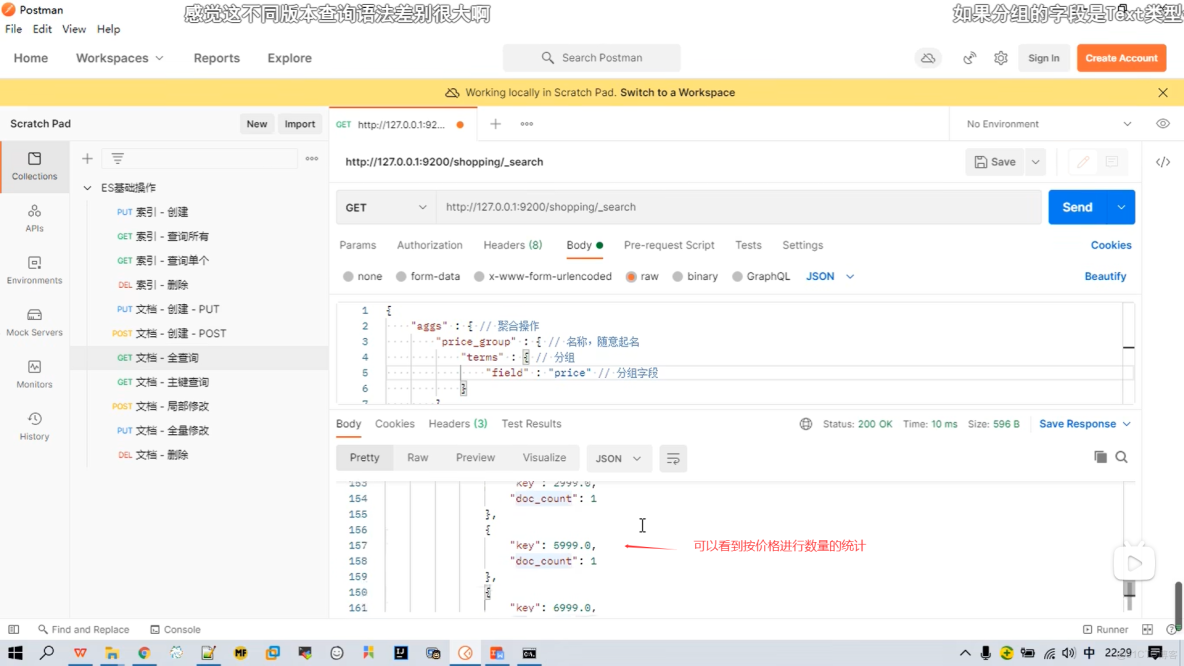
Task: Click the Search Postman input field
Action: (x=590, y=58)
